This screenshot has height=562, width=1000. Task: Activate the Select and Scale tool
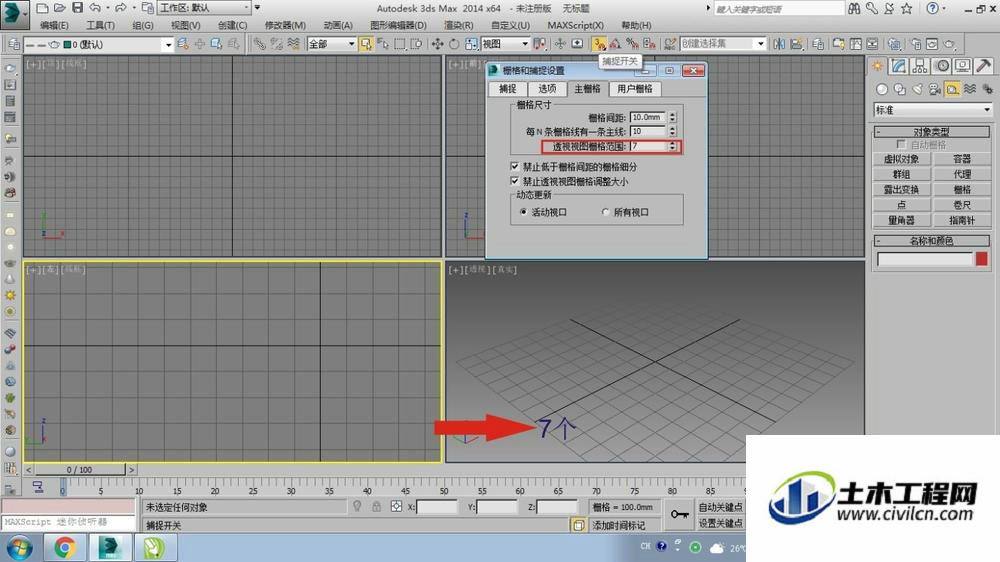point(471,44)
